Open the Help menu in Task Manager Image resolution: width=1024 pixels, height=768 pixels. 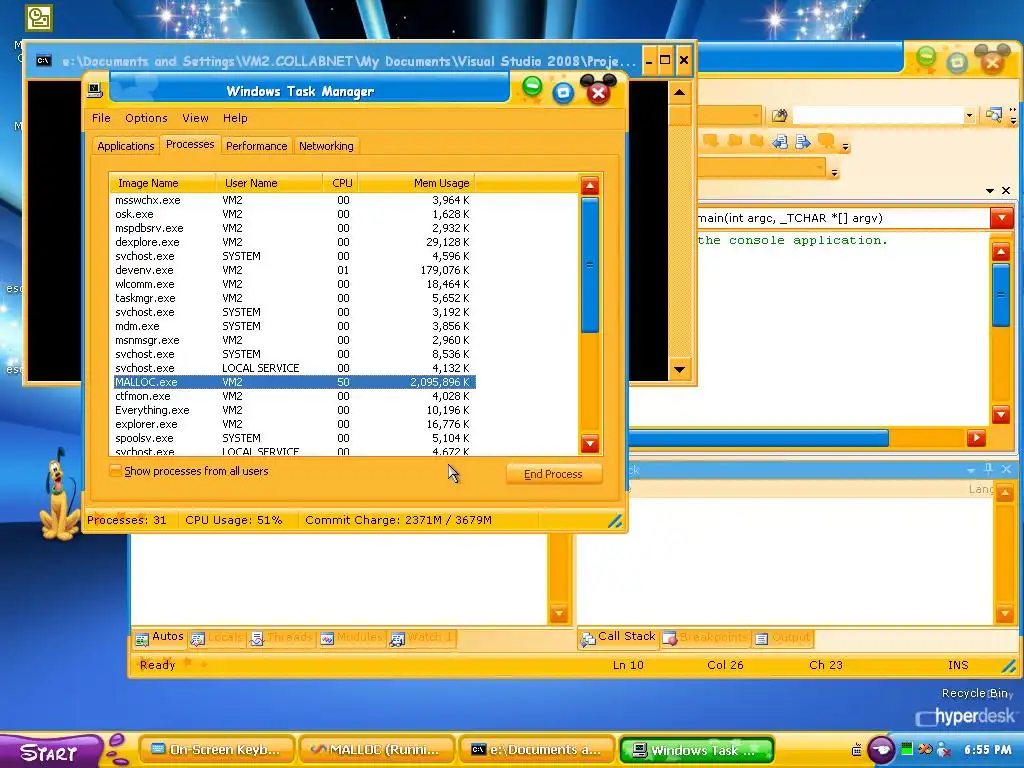235,118
